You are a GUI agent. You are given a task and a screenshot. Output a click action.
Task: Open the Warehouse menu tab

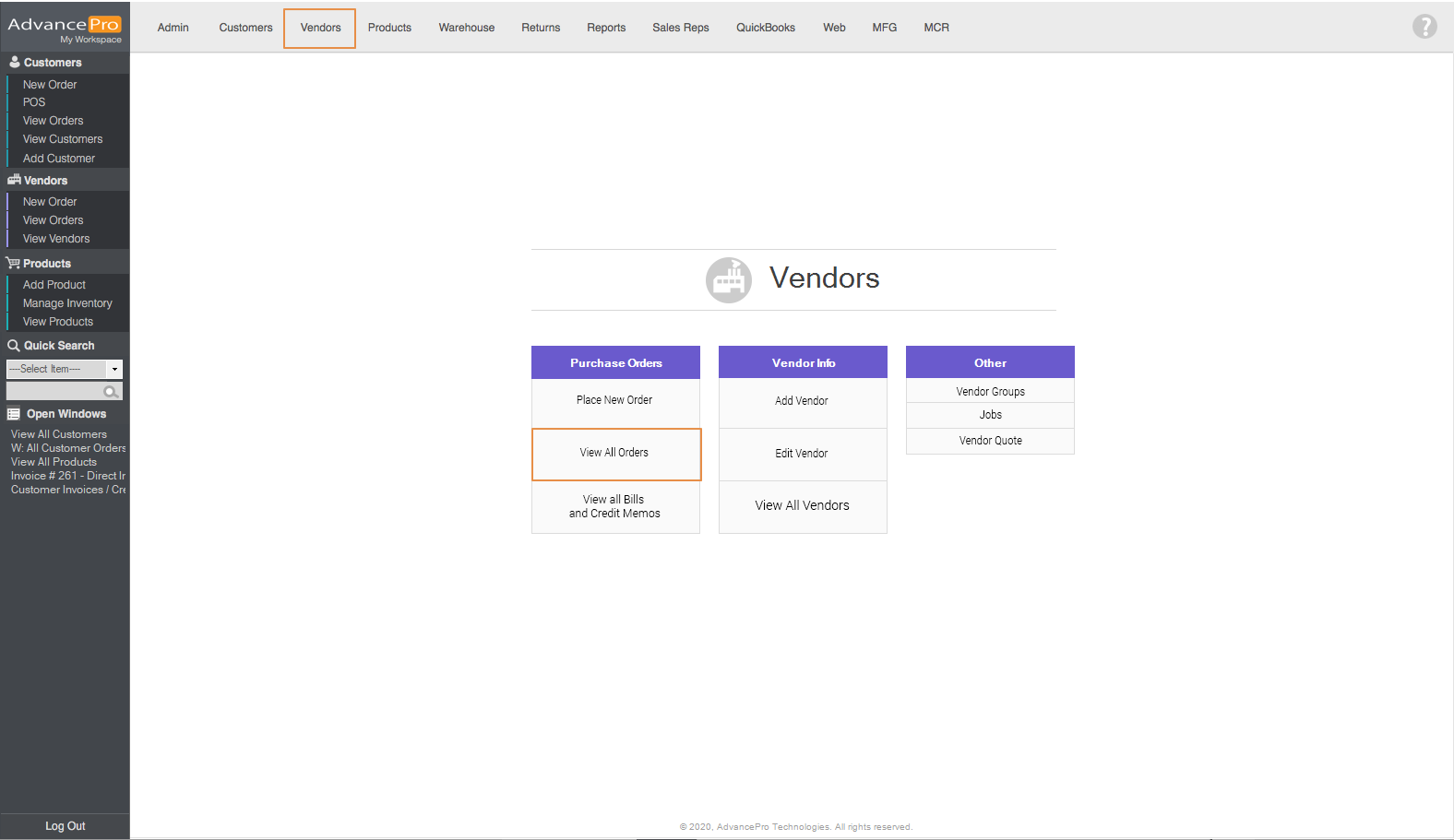point(466,28)
